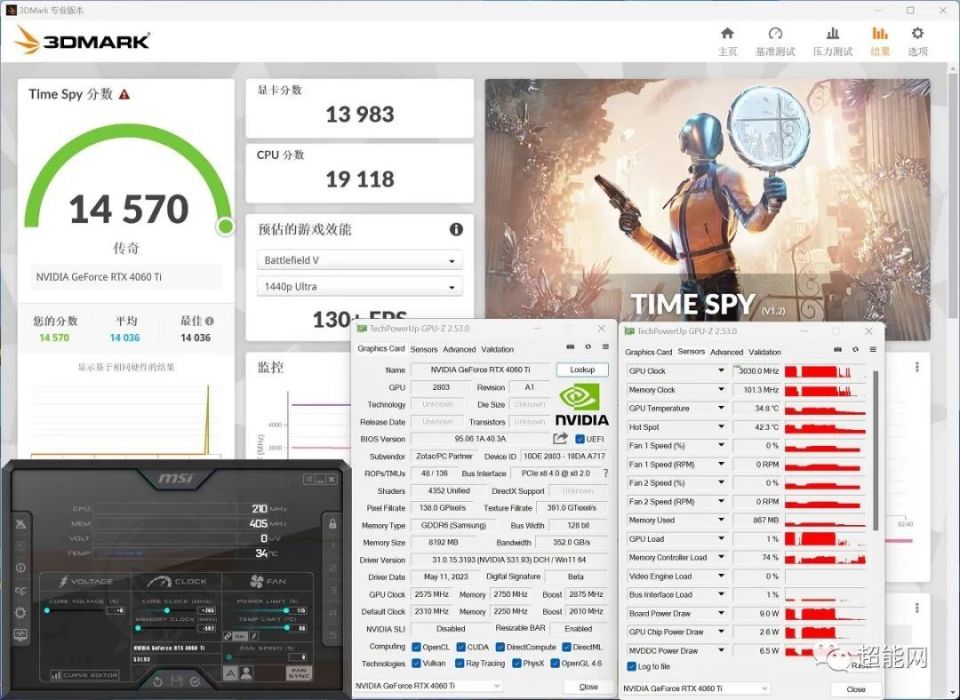Viewport: 960px width, 700px height.
Task: Toggle the Log to file checkbox
Action: (x=632, y=666)
